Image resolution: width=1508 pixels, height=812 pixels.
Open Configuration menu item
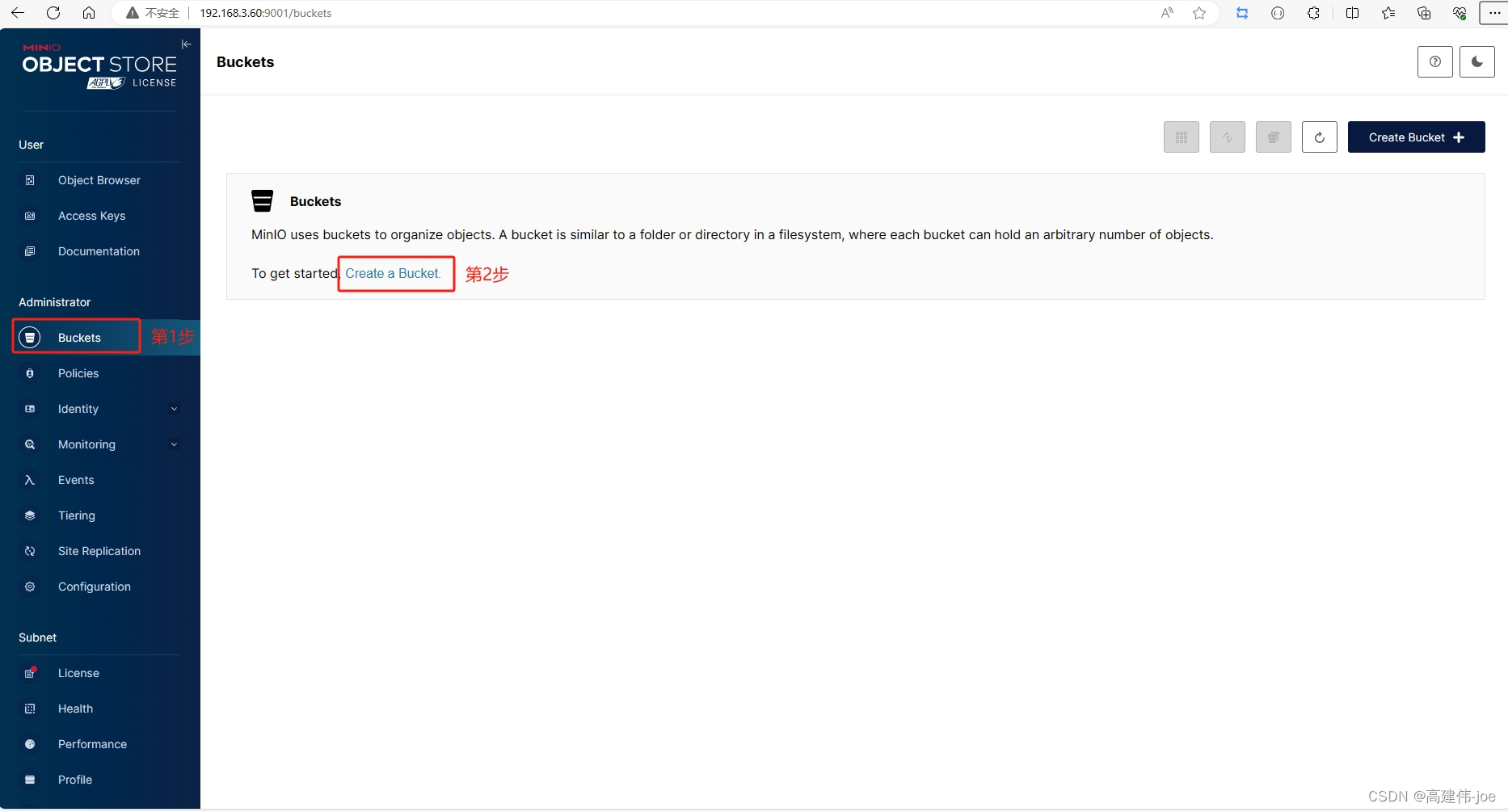99,587
